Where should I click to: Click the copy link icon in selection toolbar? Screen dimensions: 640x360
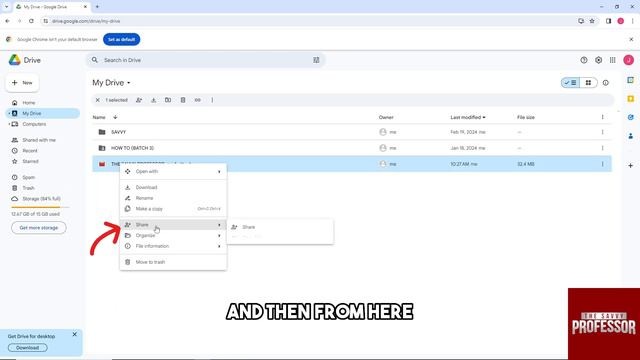pyautogui.click(x=198, y=100)
